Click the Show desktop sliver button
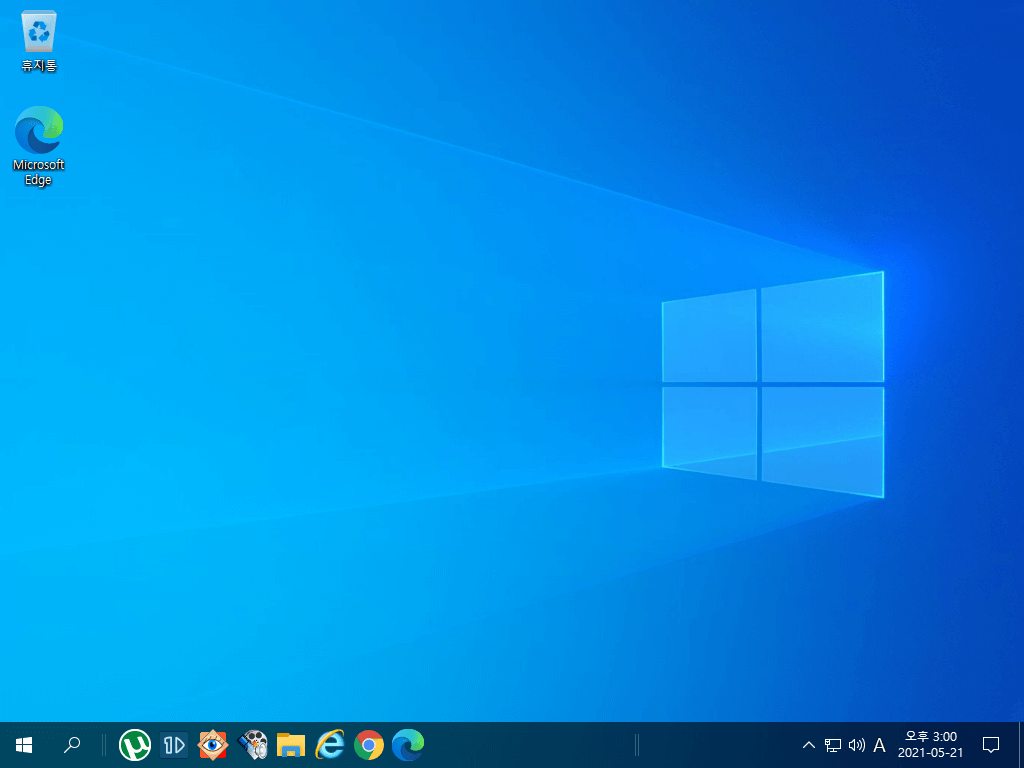 (1021, 744)
